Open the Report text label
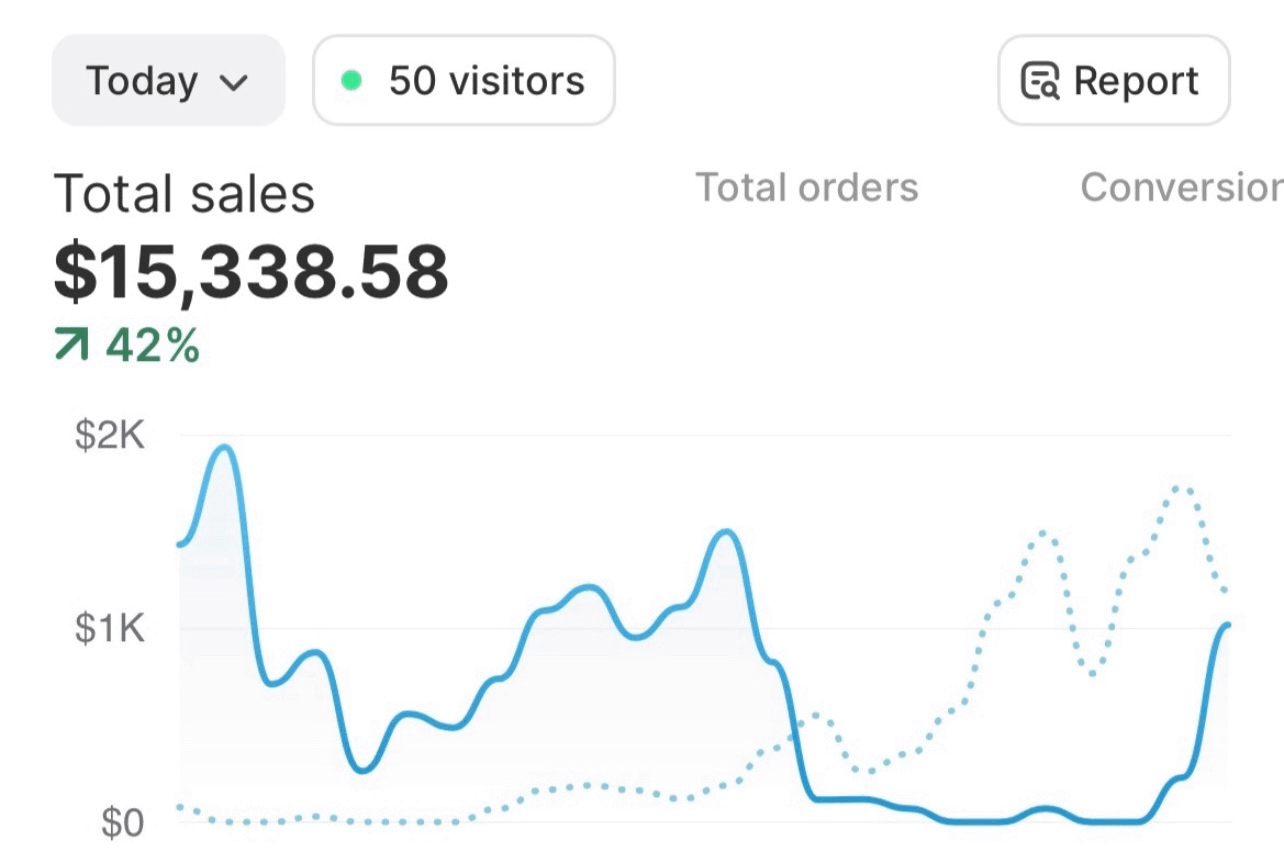Image resolution: width=1284 pixels, height=860 pixels. 1136,81
